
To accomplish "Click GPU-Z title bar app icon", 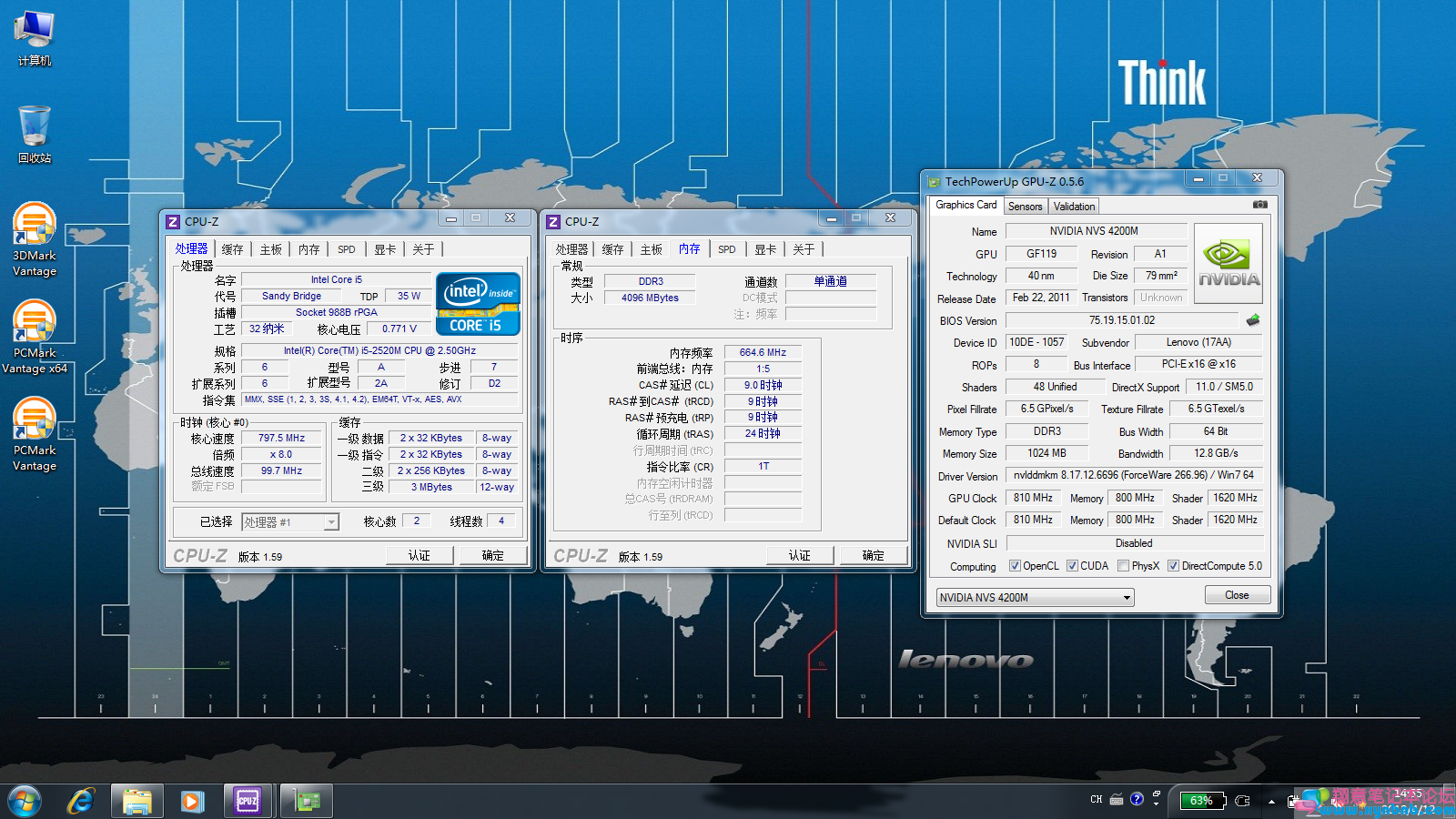I will coord(934,182).
